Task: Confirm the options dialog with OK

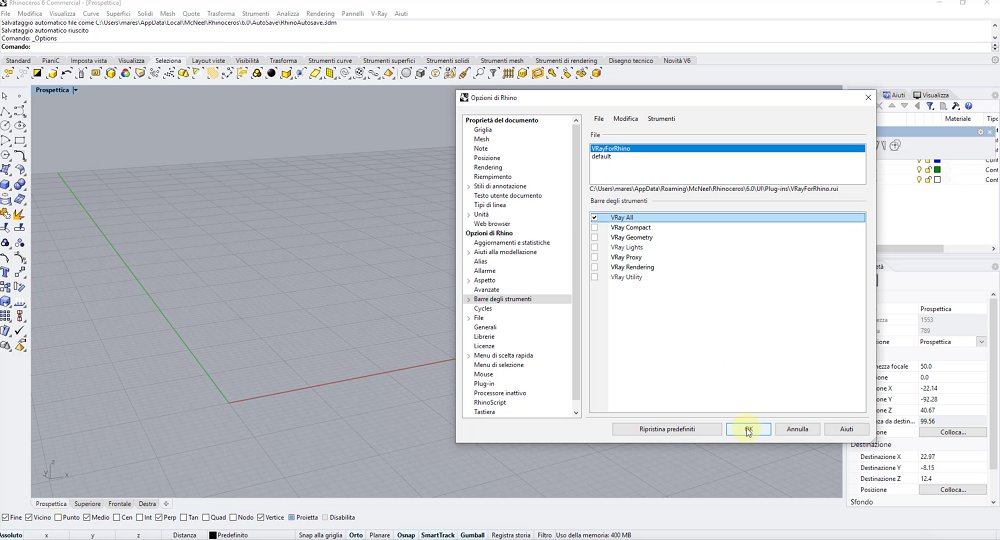Action: point(748,429)
